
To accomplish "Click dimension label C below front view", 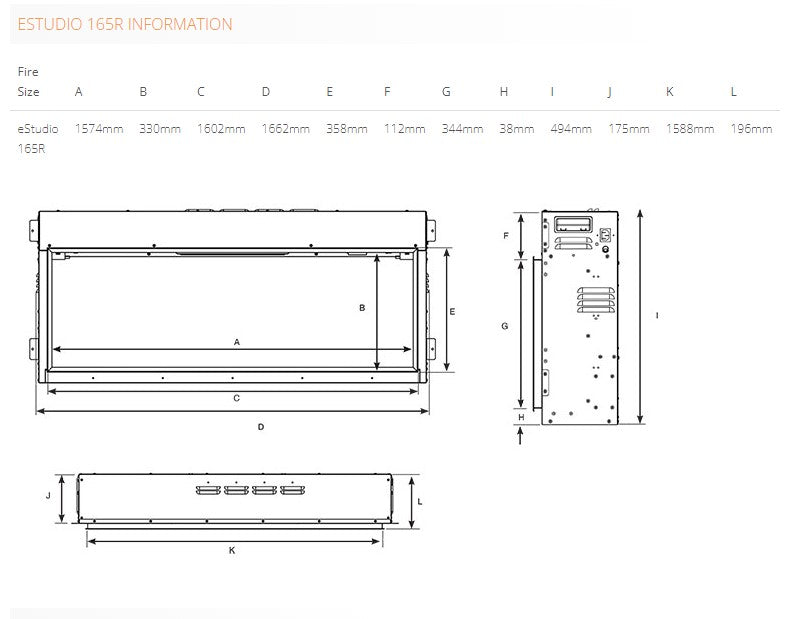I will [236, 398].
